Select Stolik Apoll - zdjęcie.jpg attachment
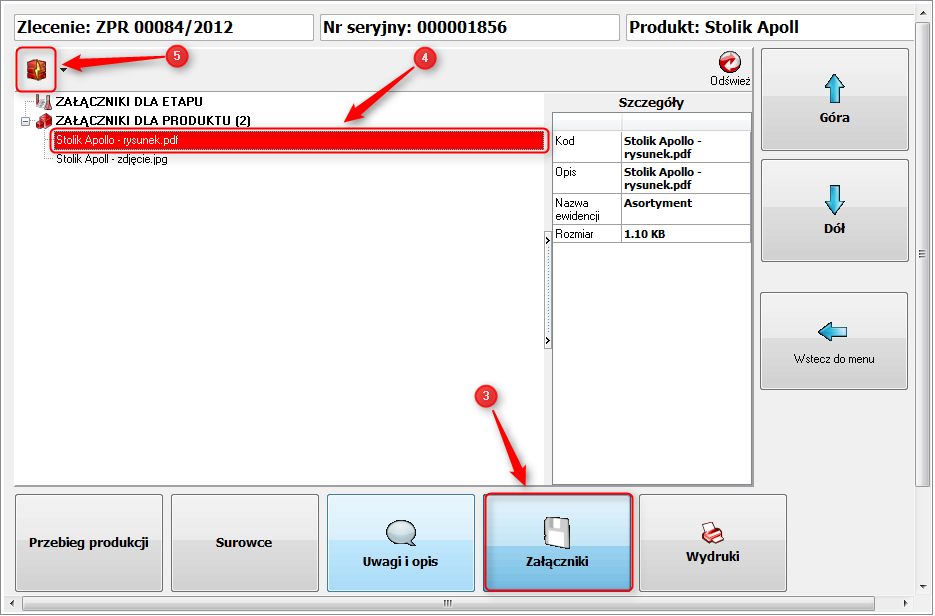Image resolution: width=935 pixels, height=616 pixels. (112, 159)
